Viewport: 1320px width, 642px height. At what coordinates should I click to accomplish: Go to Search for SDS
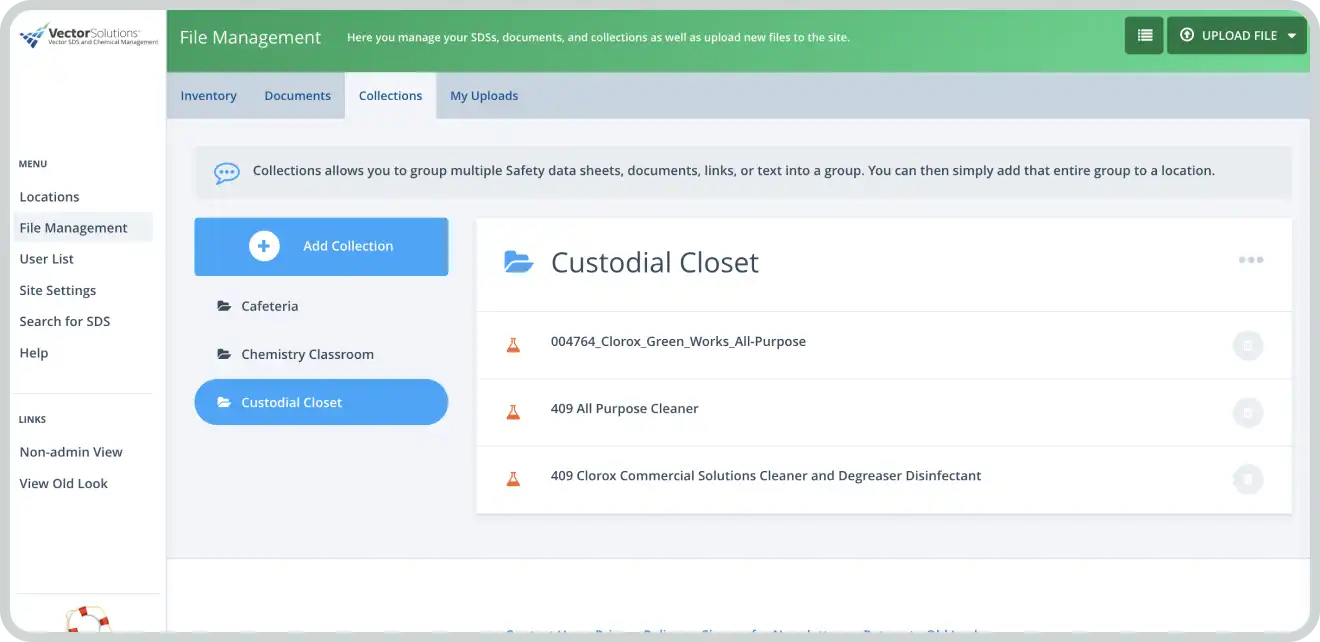(x=65, y=321)
